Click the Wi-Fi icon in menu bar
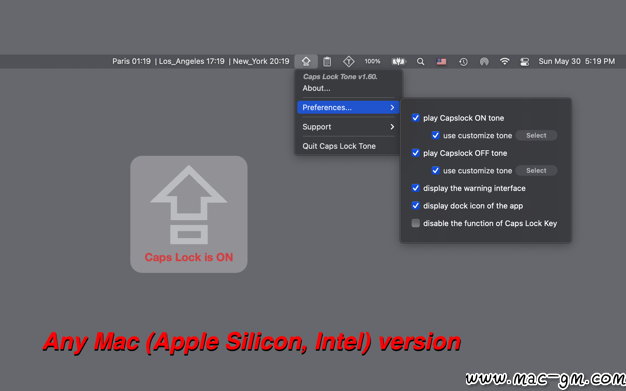Image resolution: width=626 pixels, height=391 pixels. click(505, 61)
